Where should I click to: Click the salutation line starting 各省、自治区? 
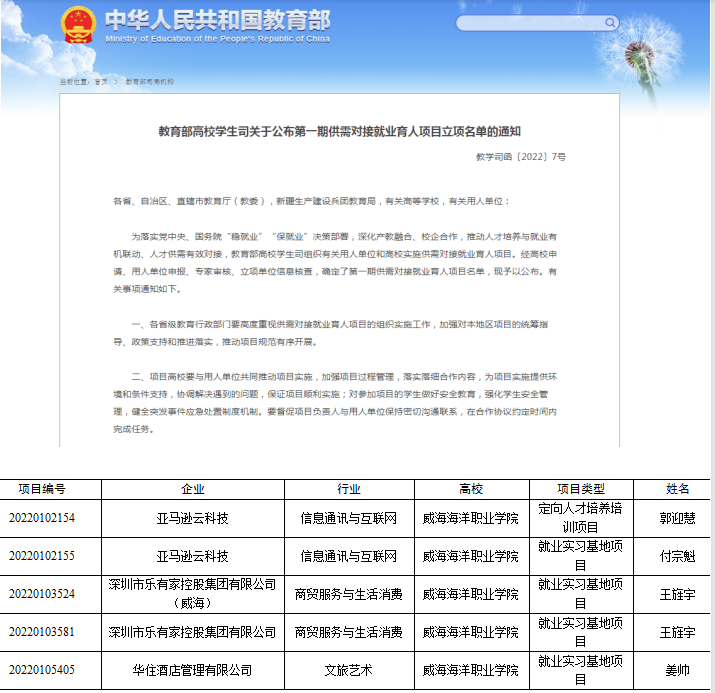[x=311, y=201]
